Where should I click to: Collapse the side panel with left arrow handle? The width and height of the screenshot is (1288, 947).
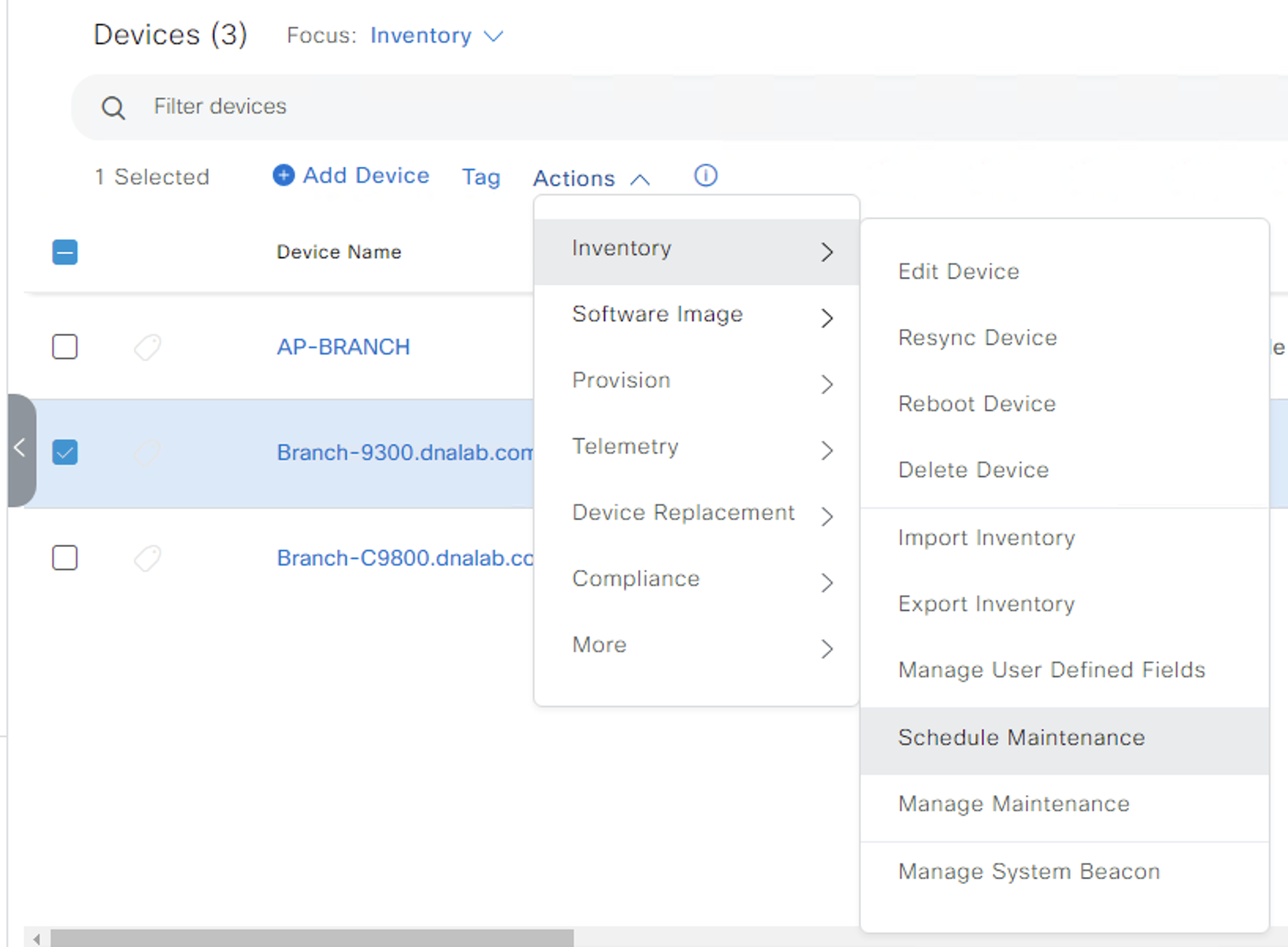(x=21, y=450)
